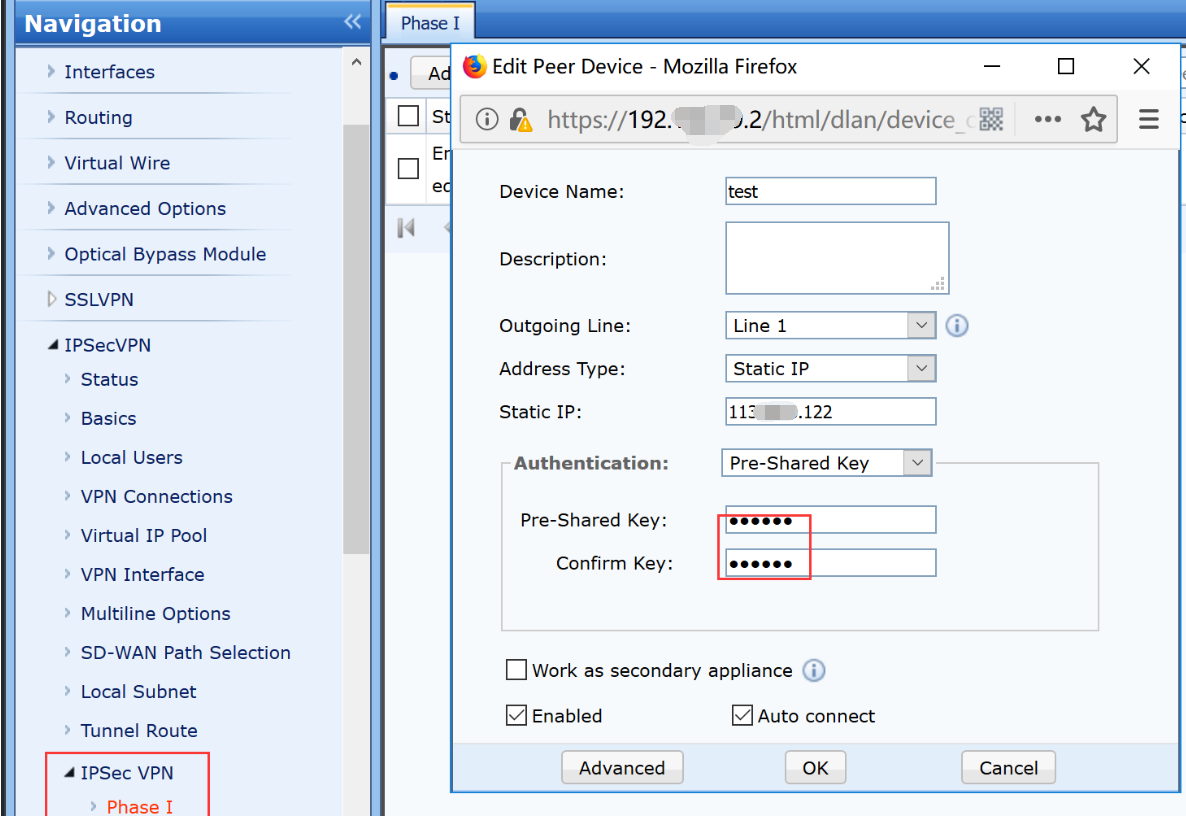
Task: Click the info icon next to Outgoing Line
Action: click(957, 326)
